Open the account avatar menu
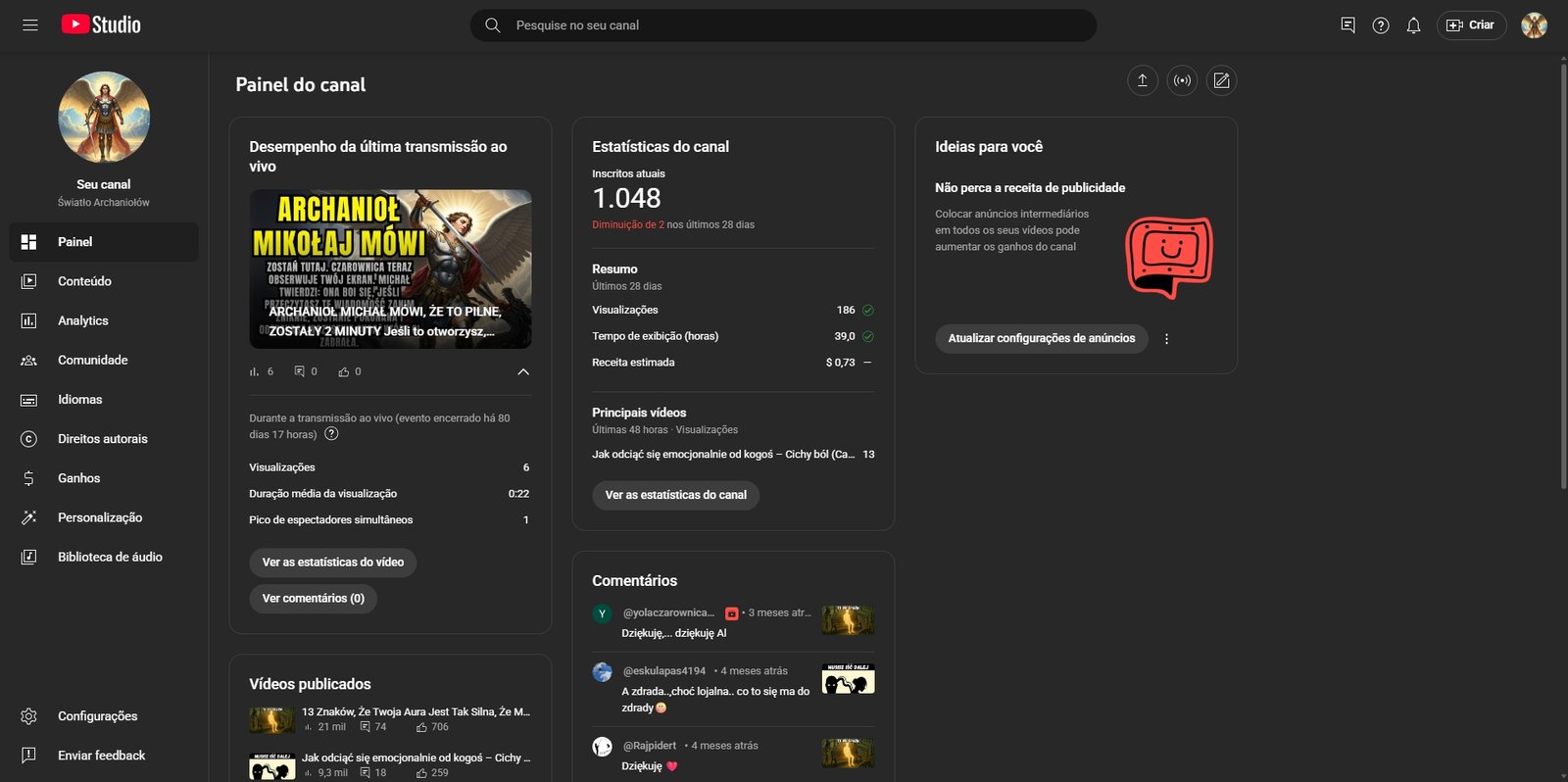This screenshot has width=1568, height=782. tap(1534, 25)
